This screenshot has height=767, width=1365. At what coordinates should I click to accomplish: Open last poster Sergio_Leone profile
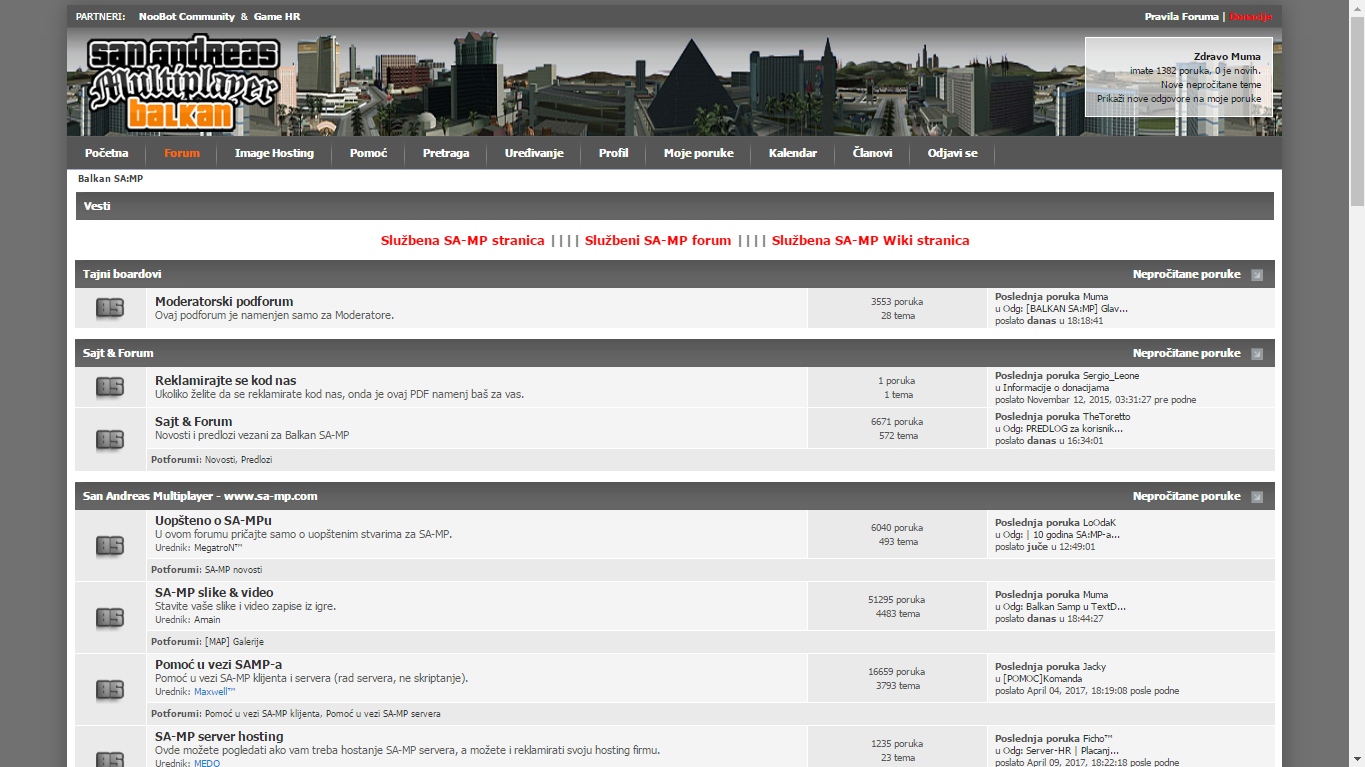click(x=1111, y=376)
